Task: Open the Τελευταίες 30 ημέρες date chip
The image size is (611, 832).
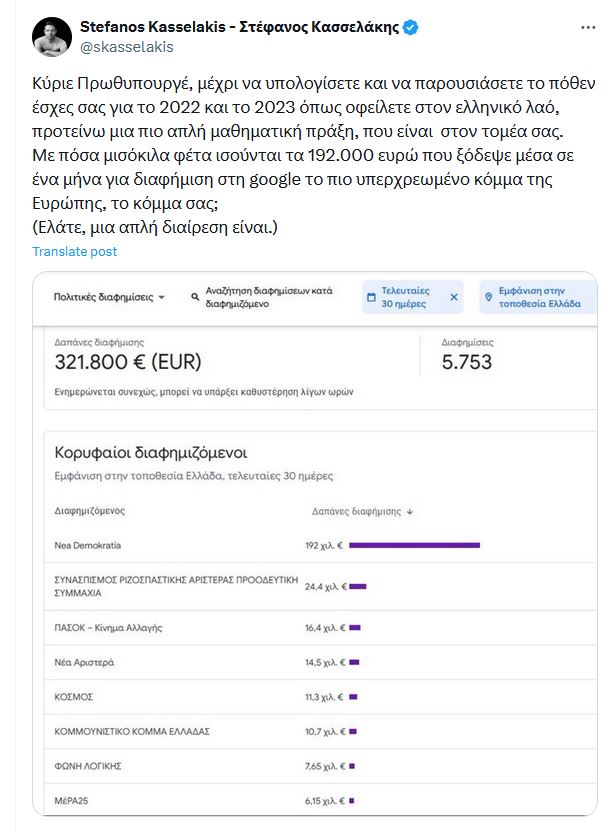Action: coord(406,297)
